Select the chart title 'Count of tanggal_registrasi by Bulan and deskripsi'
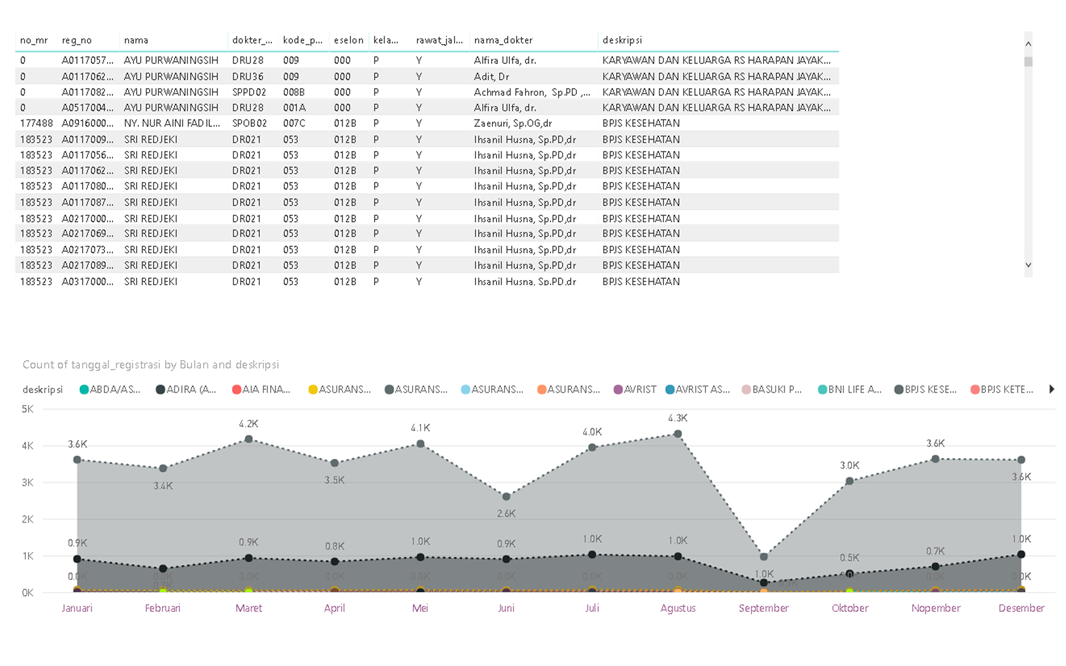 [151, 365]
